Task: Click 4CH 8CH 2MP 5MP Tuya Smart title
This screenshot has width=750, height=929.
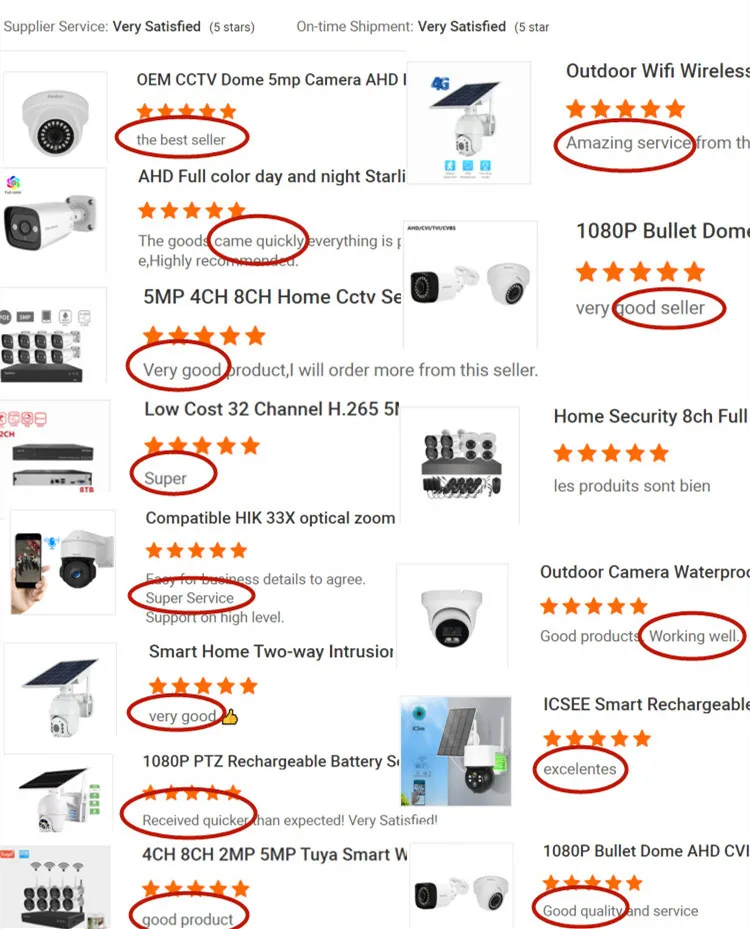Action: coord(275,854)
